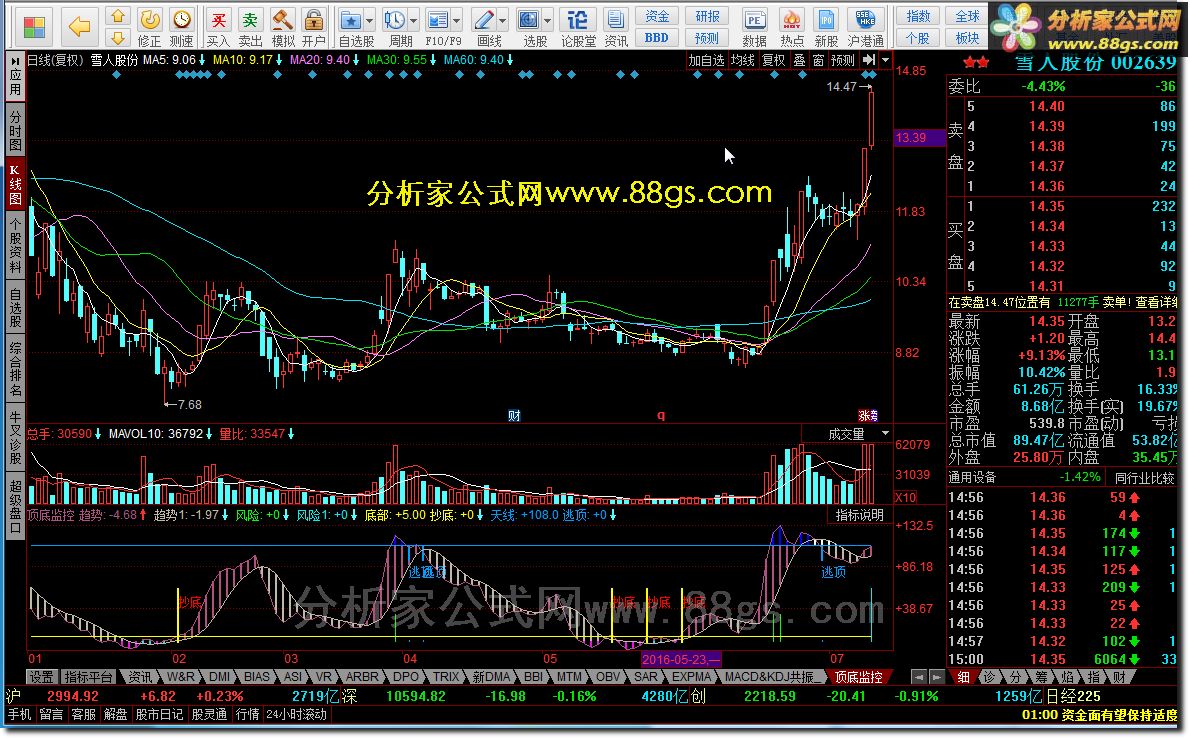This screenshot has width=1190, height=738.
Task: Toggle the 复权 price adjustment option
Action: (x=774, y=60)
